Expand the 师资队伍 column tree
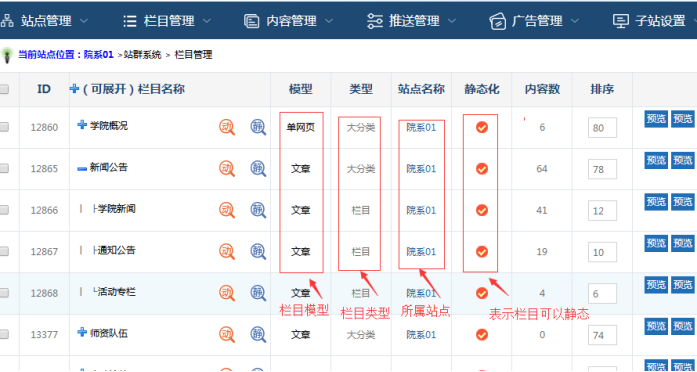Screen dimensions: 697x372 click(82, 332)
